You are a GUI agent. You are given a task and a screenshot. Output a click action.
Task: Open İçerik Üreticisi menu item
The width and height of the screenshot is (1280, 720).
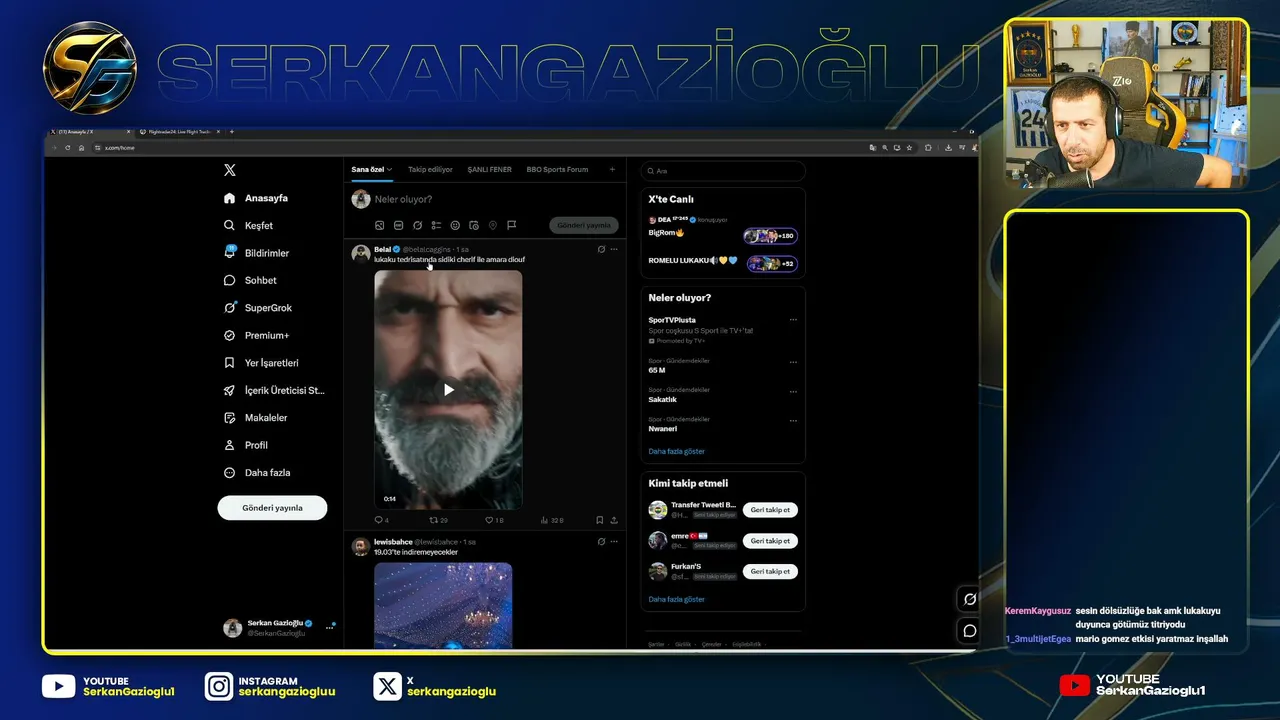pyautogui.click(x=274, y=391)
